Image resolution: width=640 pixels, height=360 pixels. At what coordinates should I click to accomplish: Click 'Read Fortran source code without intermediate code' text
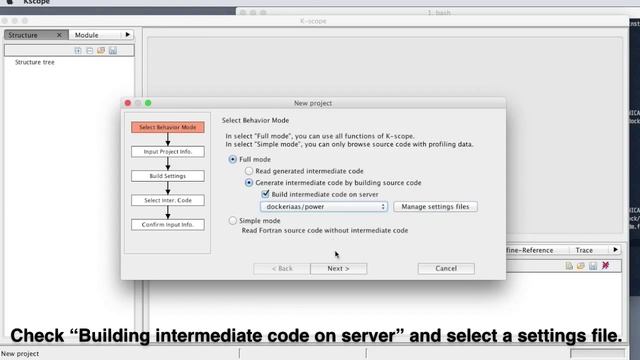pyautogui.click(x=325, y=231)
